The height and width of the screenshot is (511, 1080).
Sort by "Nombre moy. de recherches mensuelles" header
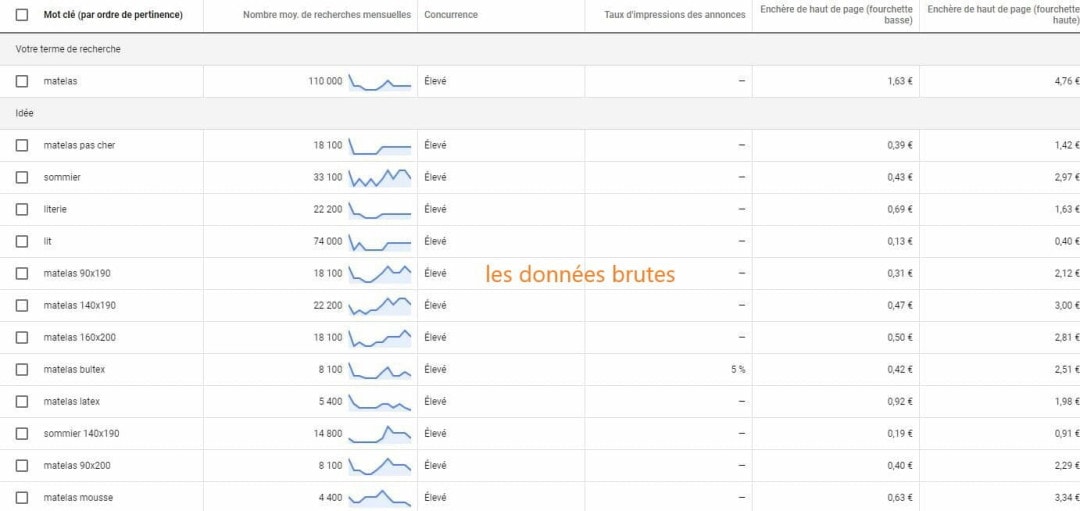[326, 15]
